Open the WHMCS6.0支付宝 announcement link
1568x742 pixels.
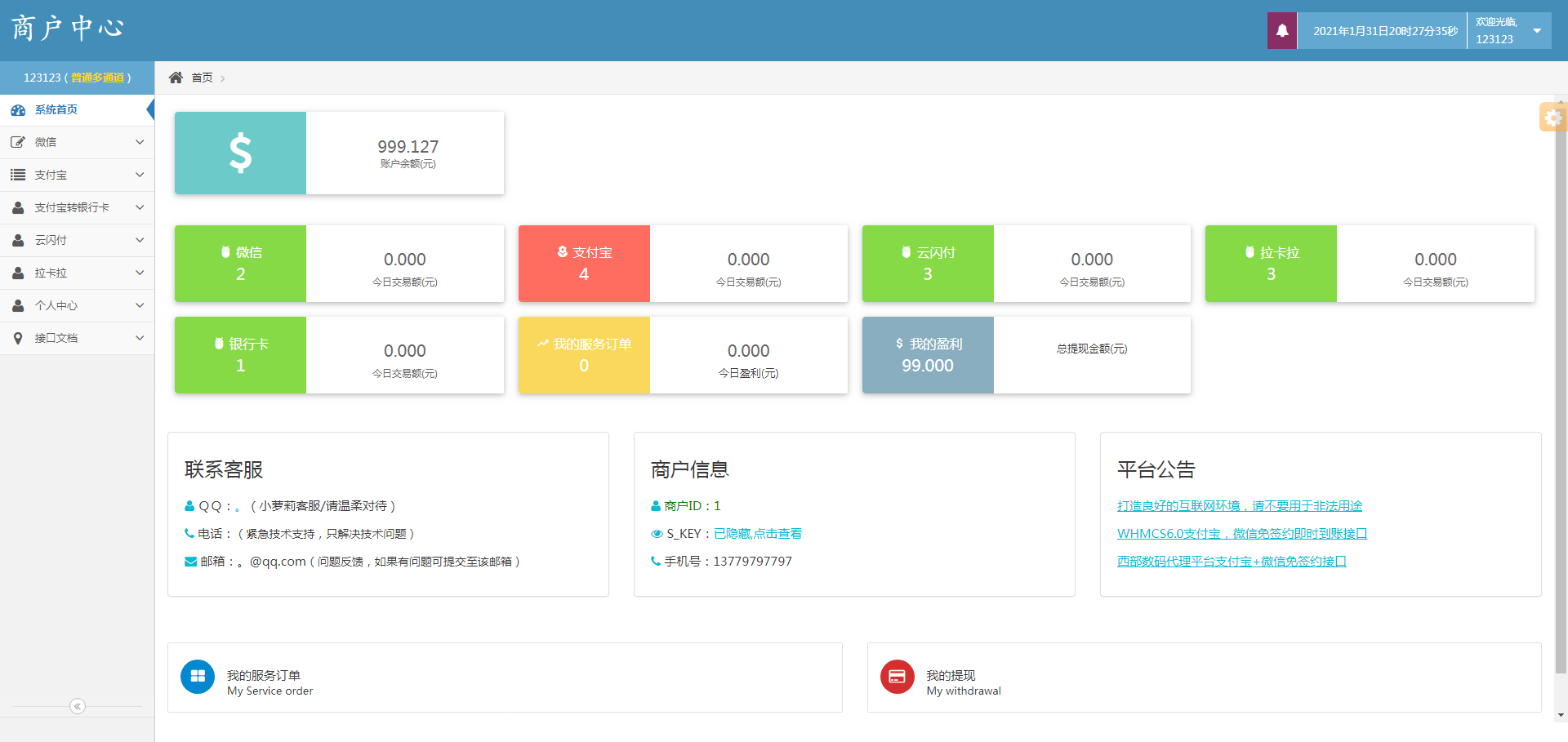(1241, 534)
